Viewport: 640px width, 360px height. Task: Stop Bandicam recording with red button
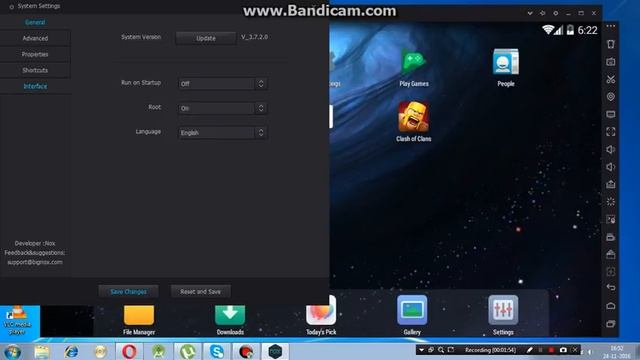pyautogui.click(x=551, y=350)
